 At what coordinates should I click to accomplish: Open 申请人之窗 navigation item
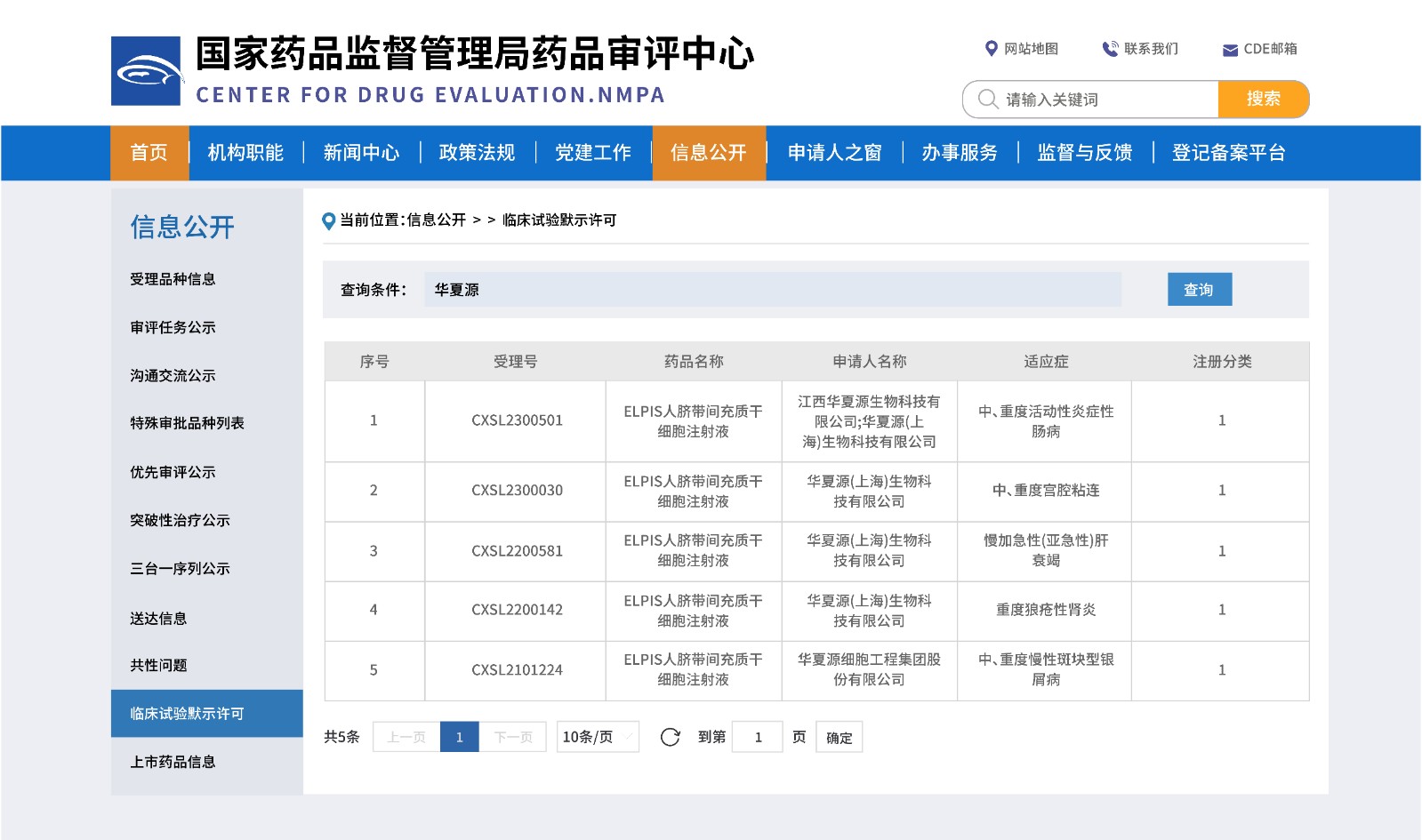[834, 153]
